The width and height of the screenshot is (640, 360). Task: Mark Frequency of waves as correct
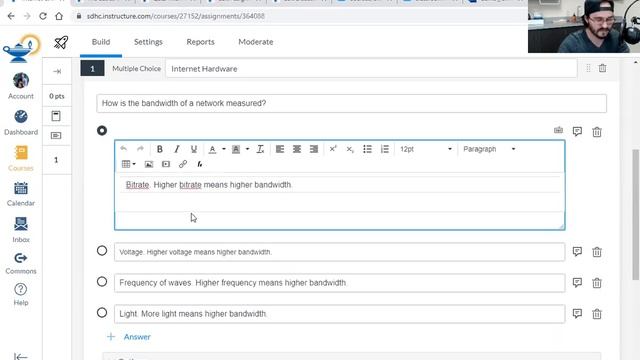point(102,282)
